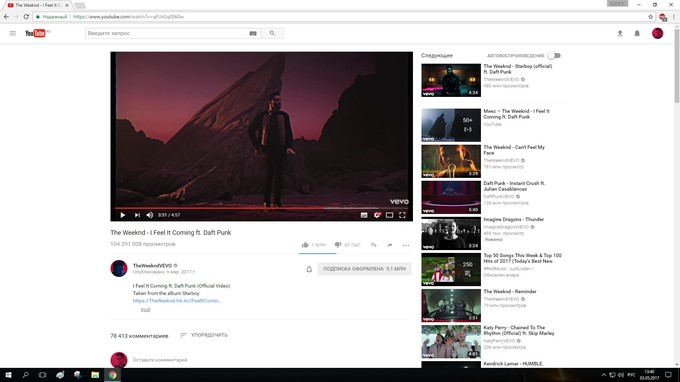The width and height of the screenshot is (680, 382).
Task: Toggle the channel notification bell
Action: [309, 269]
